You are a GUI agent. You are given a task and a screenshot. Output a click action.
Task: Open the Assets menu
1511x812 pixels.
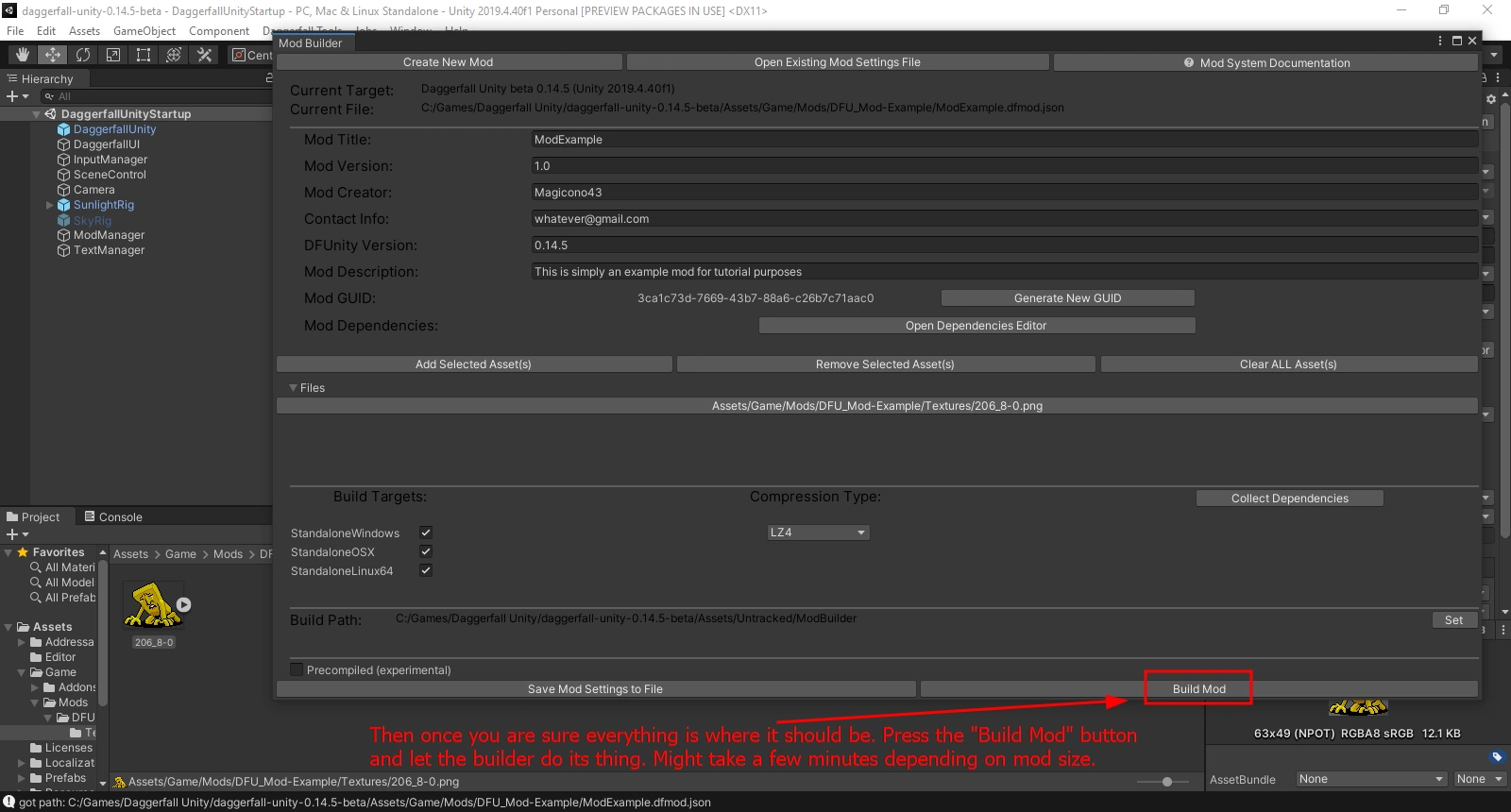tap(84, 31)
